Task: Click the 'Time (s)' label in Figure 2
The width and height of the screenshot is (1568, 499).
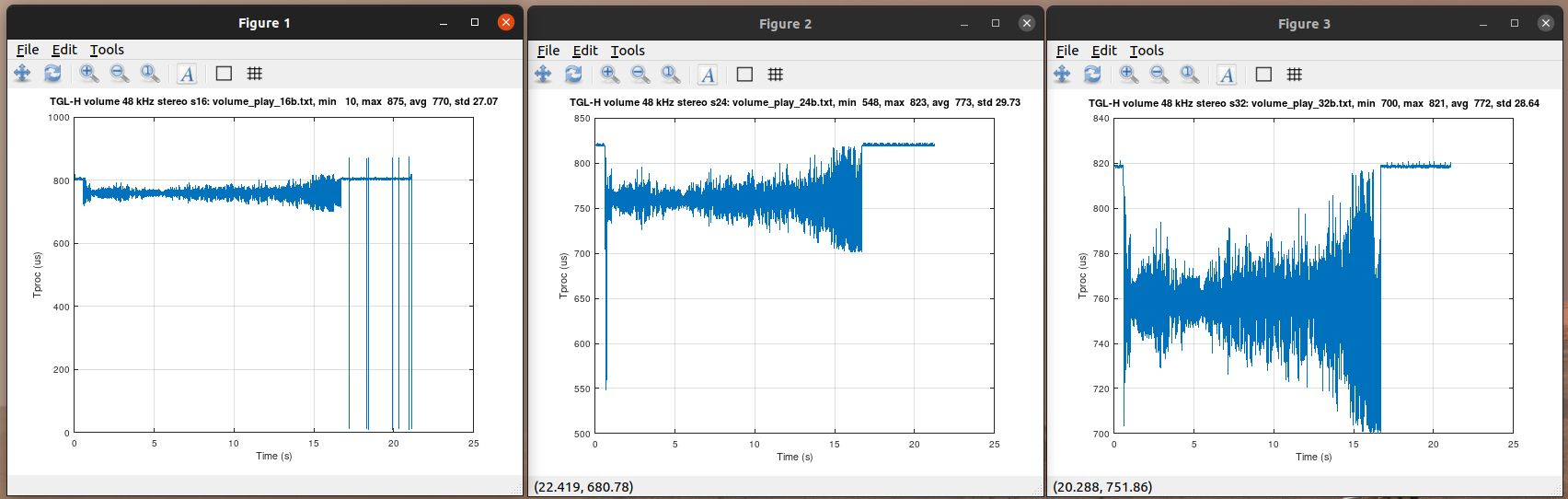Action: point(794,457)
